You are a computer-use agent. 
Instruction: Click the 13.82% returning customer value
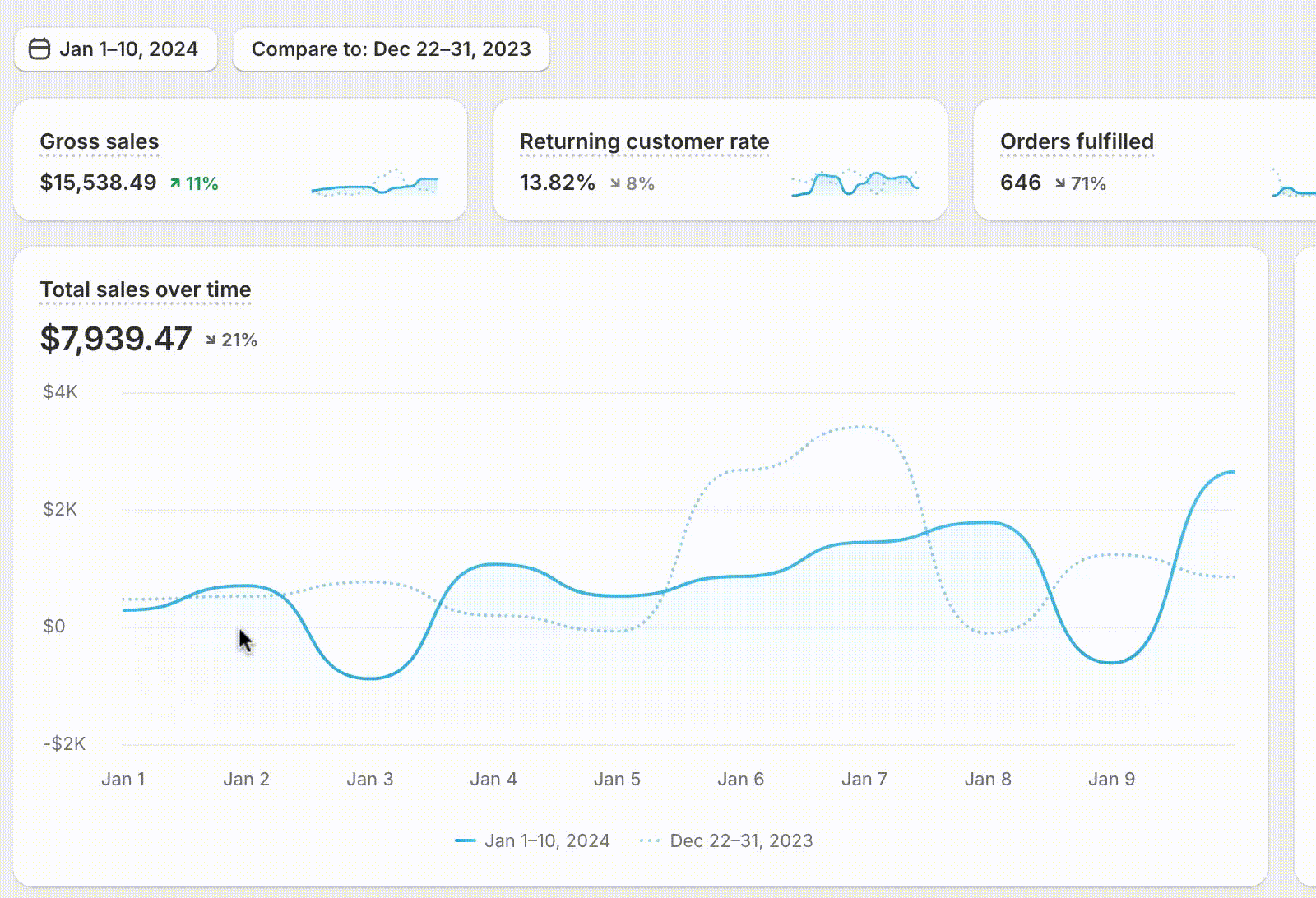[x=558, y=183]
